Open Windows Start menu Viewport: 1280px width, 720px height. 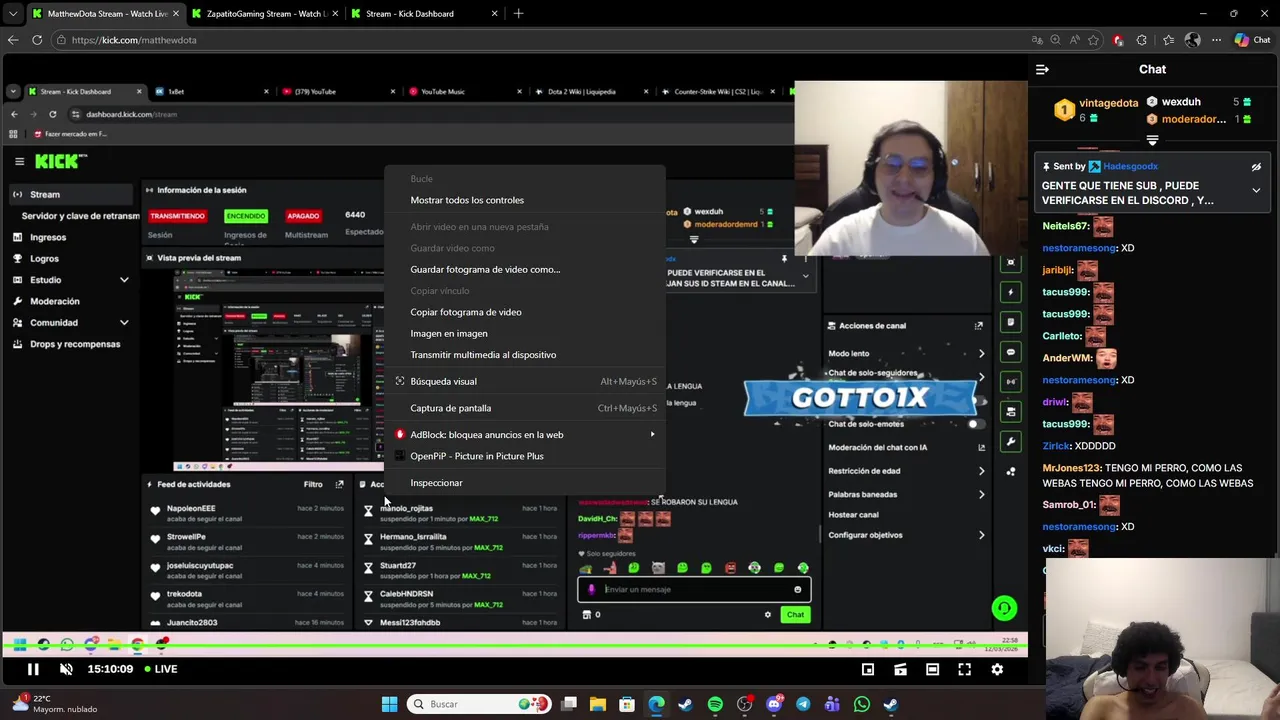(389, 704)
